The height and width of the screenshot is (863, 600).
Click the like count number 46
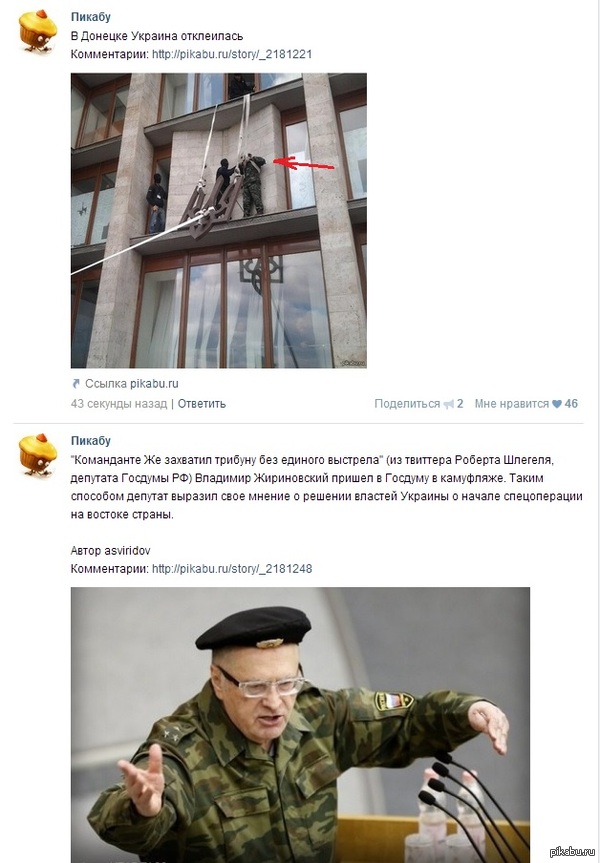click(x=571, y=403)
